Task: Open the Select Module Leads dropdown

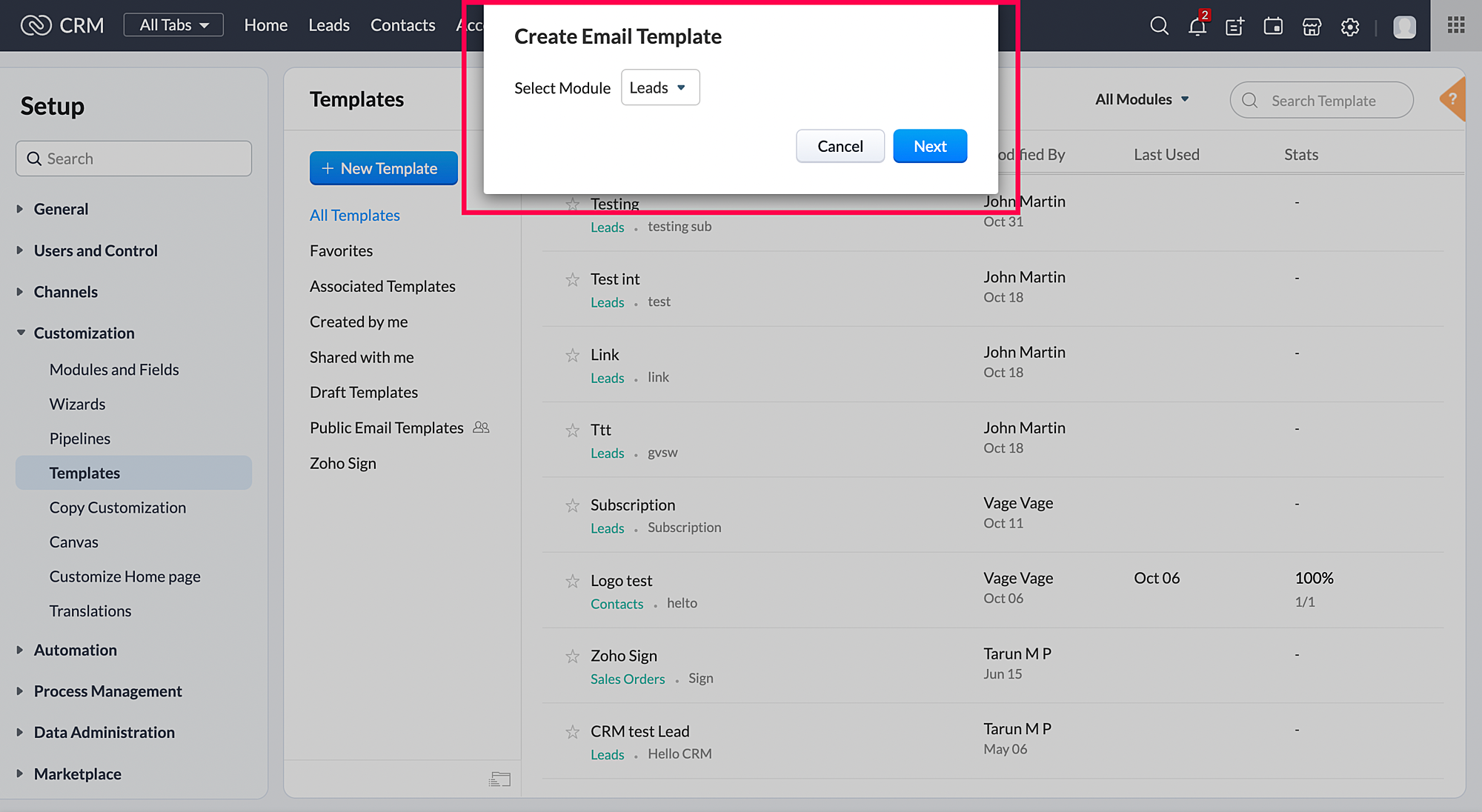Action: coord(659,87)
